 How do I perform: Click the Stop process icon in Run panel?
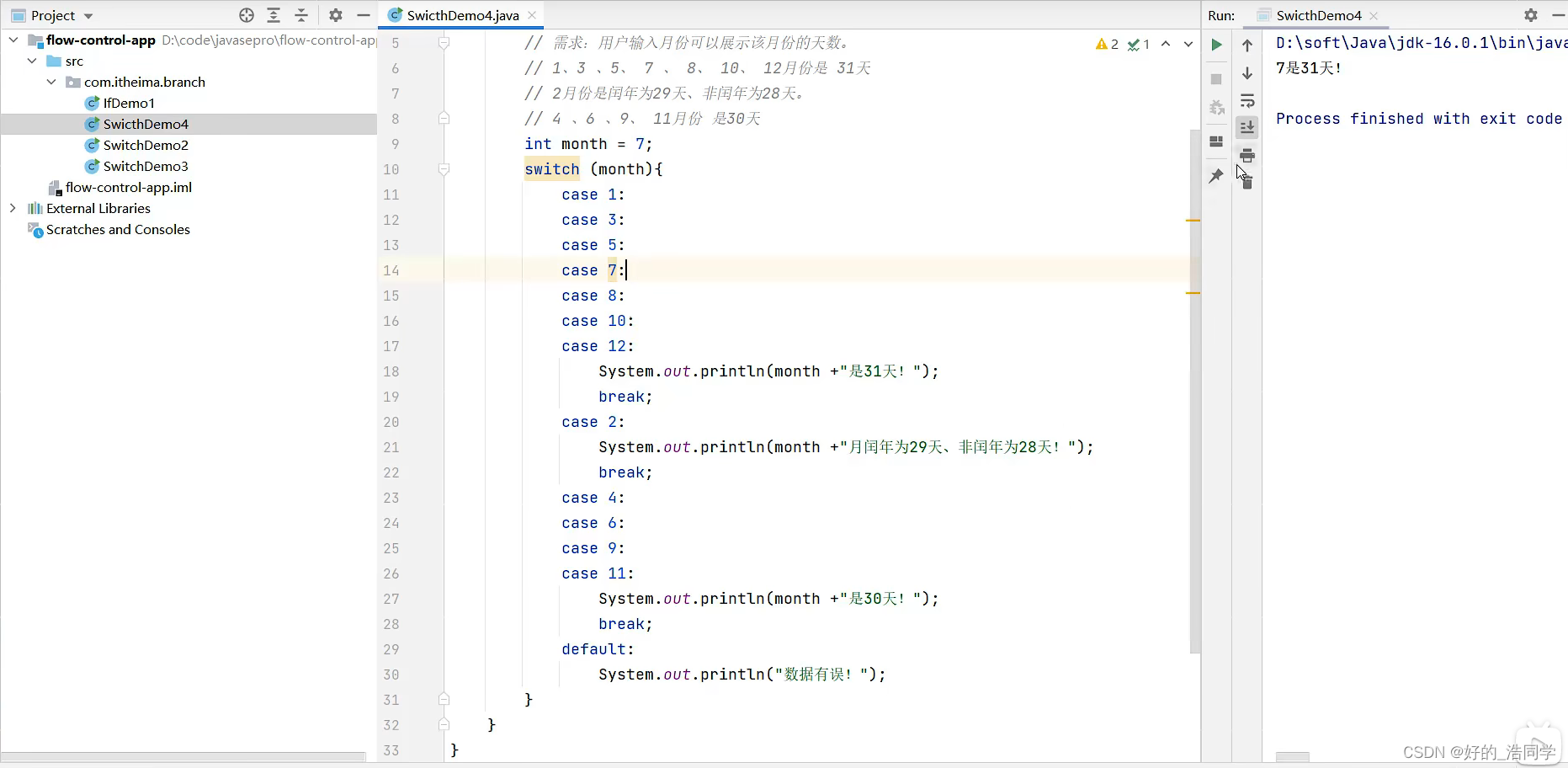[1216, 79]
